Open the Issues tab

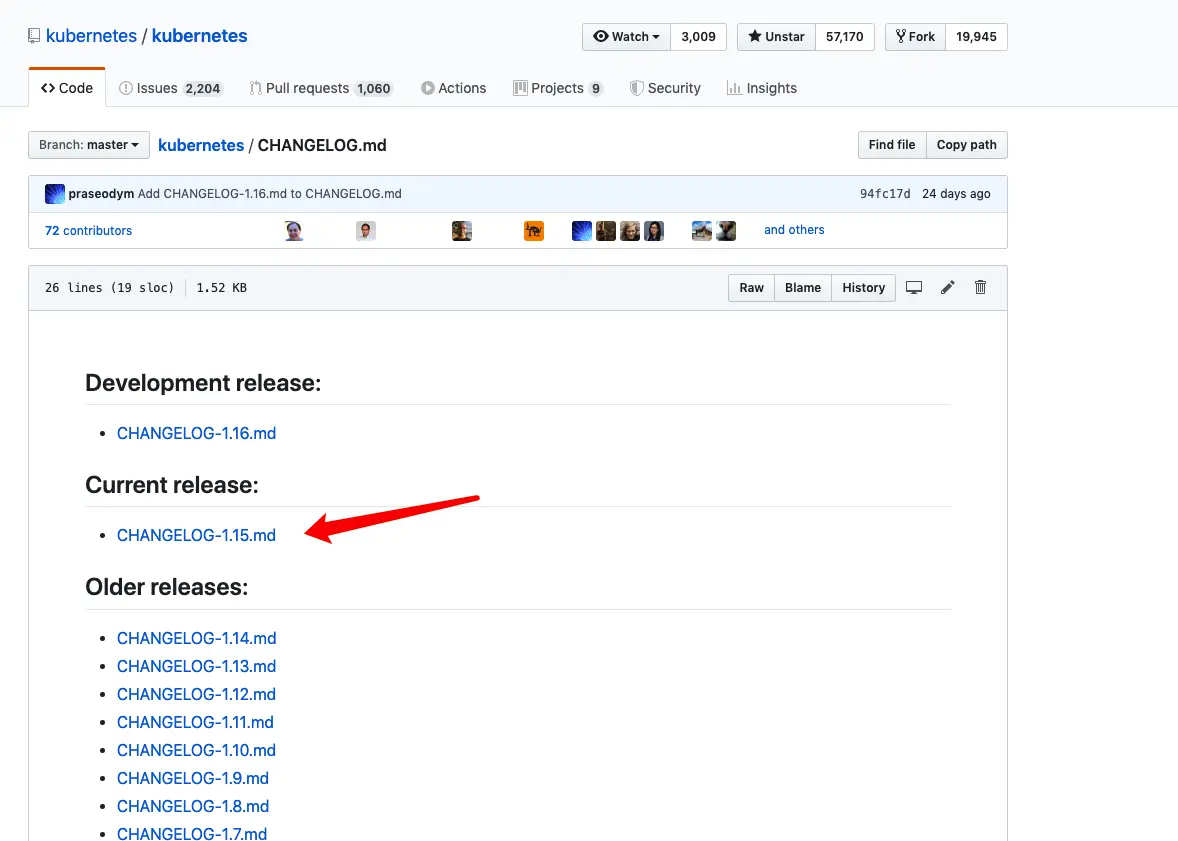[170, 88]
